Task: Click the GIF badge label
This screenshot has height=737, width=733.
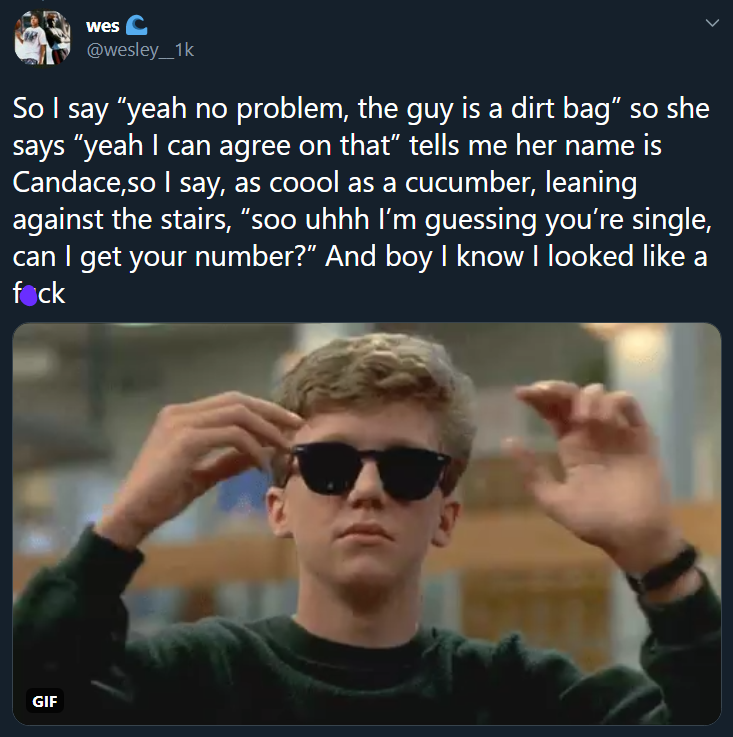Action: [x=45, y=701]
